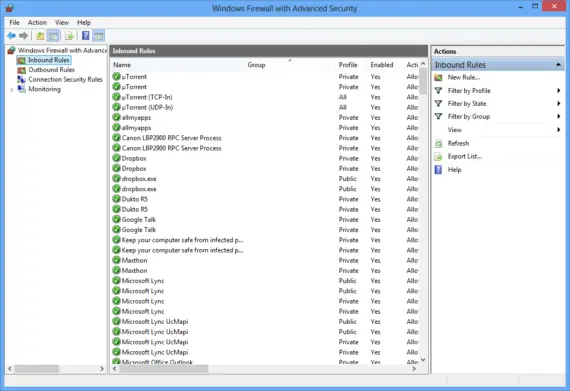Click the New Rule icon in Actions pane
570x391 pixels.
point(438,77)
